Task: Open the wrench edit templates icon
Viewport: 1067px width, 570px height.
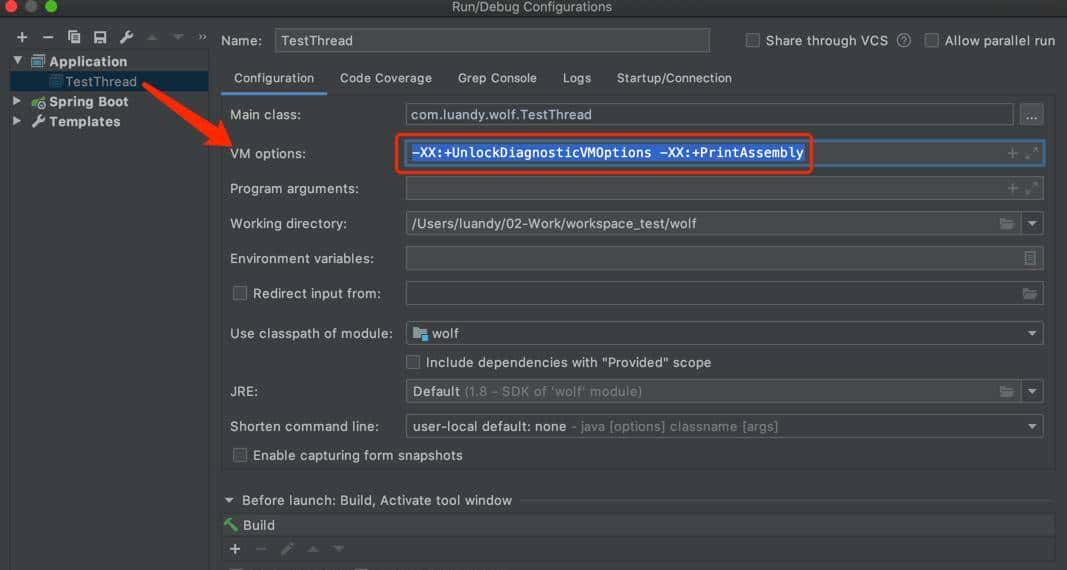Action: click(x=126, y=37)
